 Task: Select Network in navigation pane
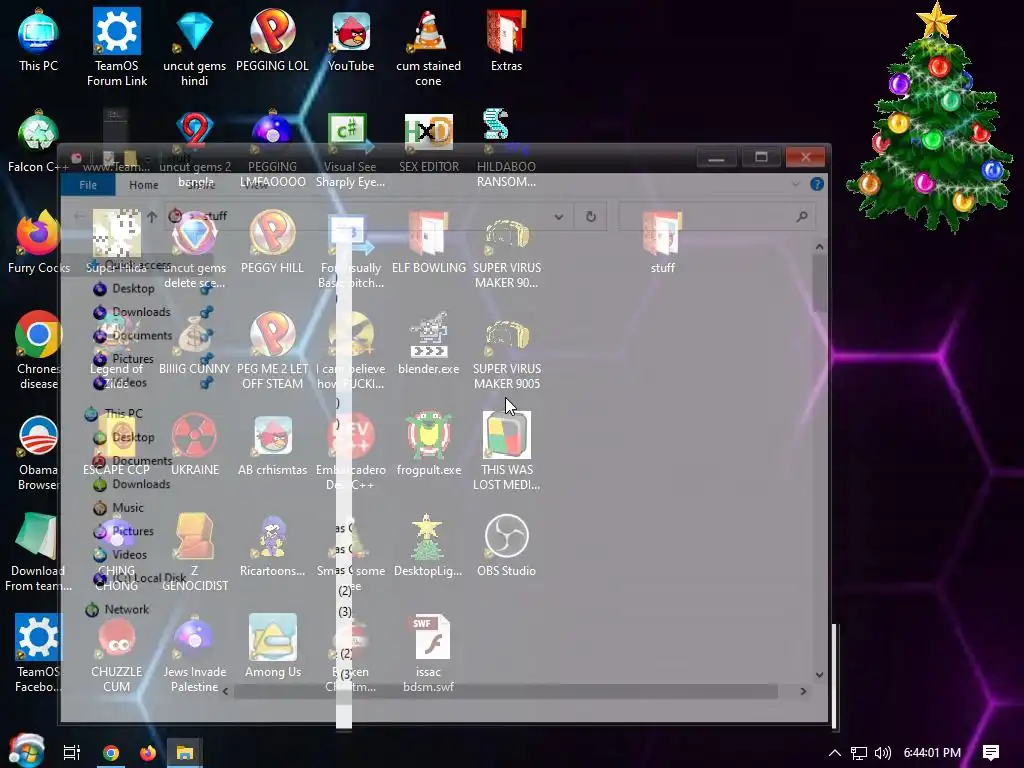(x=127, y=609)
